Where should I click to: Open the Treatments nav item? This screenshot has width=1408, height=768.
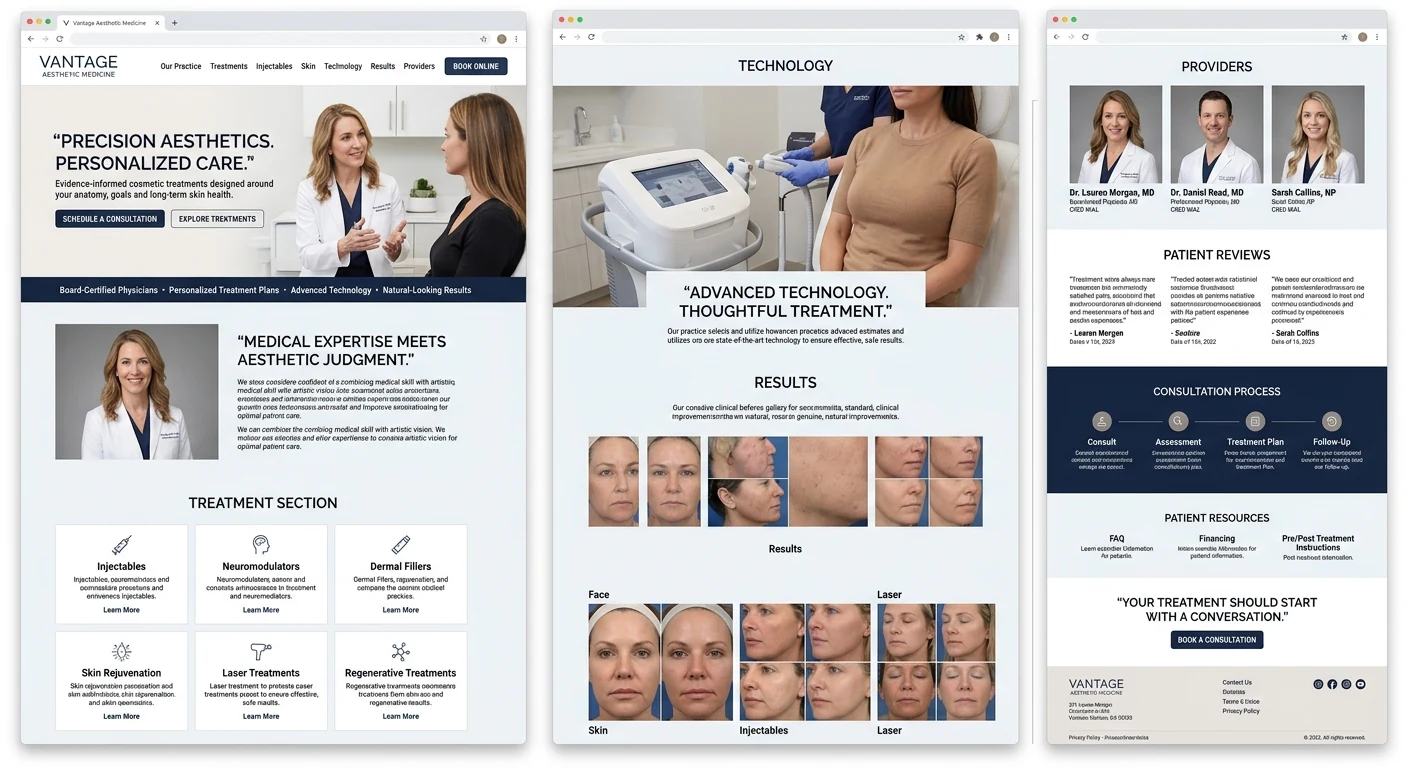tap(228, 66)
